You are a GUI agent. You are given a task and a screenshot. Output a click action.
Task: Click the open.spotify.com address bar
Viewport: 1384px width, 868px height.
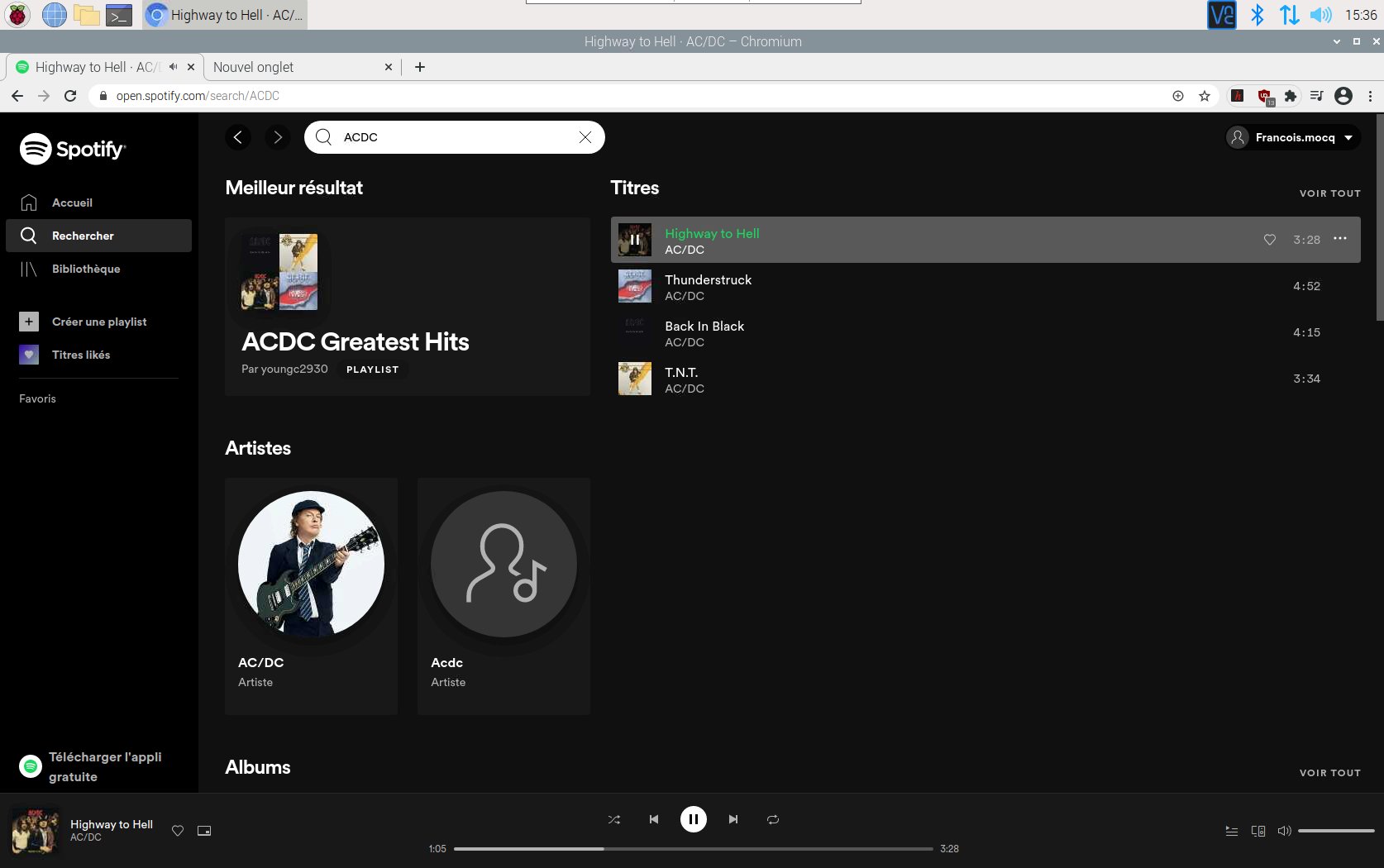pyautogui.click(x=628, y=96)
